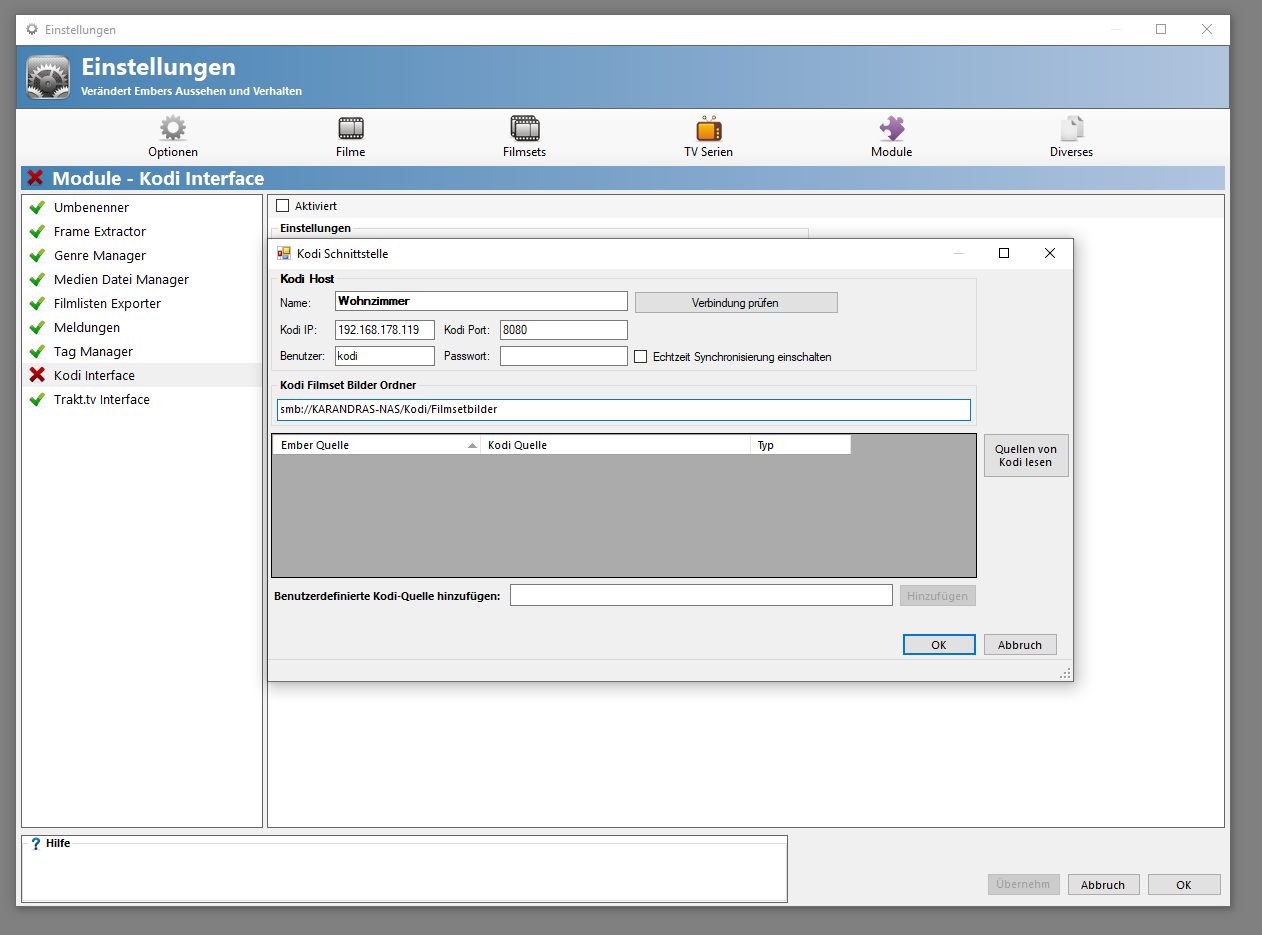The width and height of the screenshot is (1262, 935).
Task: Click the Kodi IP input field
Action: 385,329
